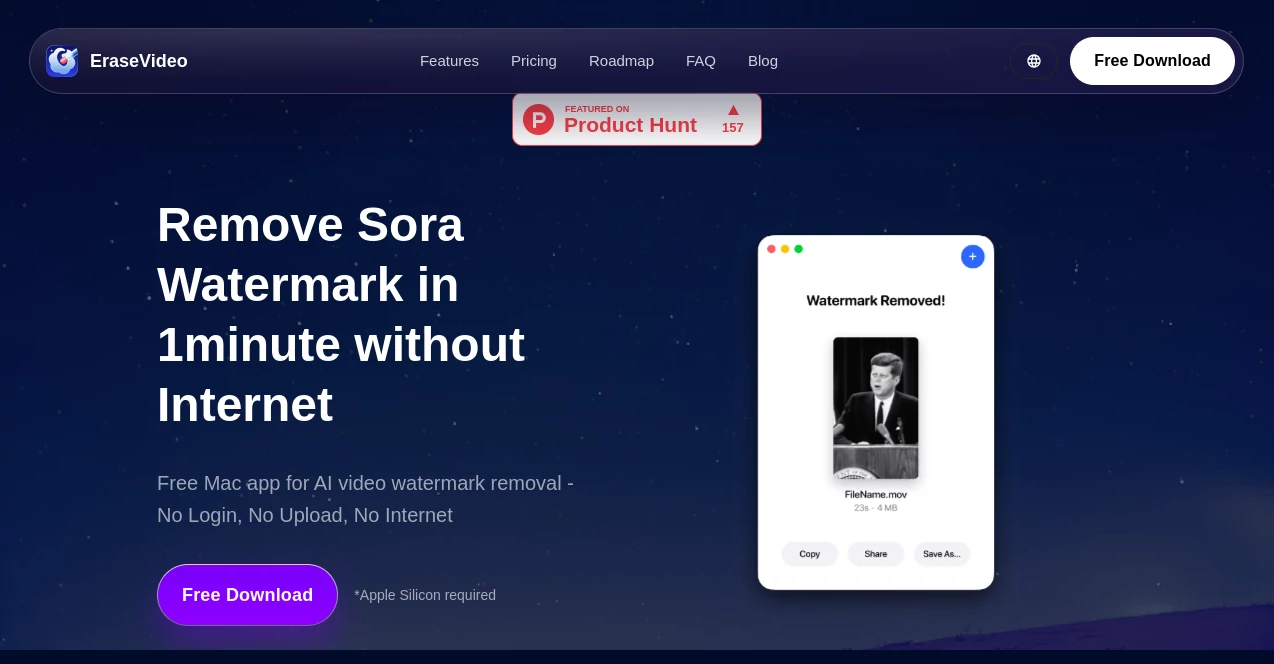
Task: Click the EraseVideo logo icon
Action: point(62,61)
